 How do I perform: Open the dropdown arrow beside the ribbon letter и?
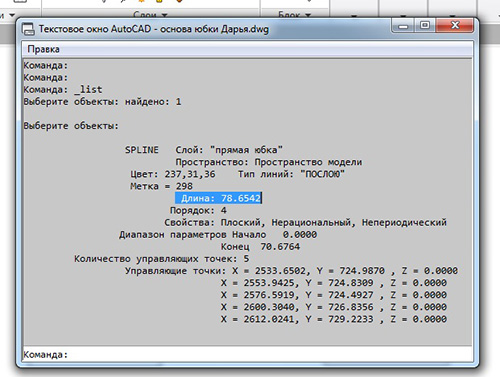point(12,15)
